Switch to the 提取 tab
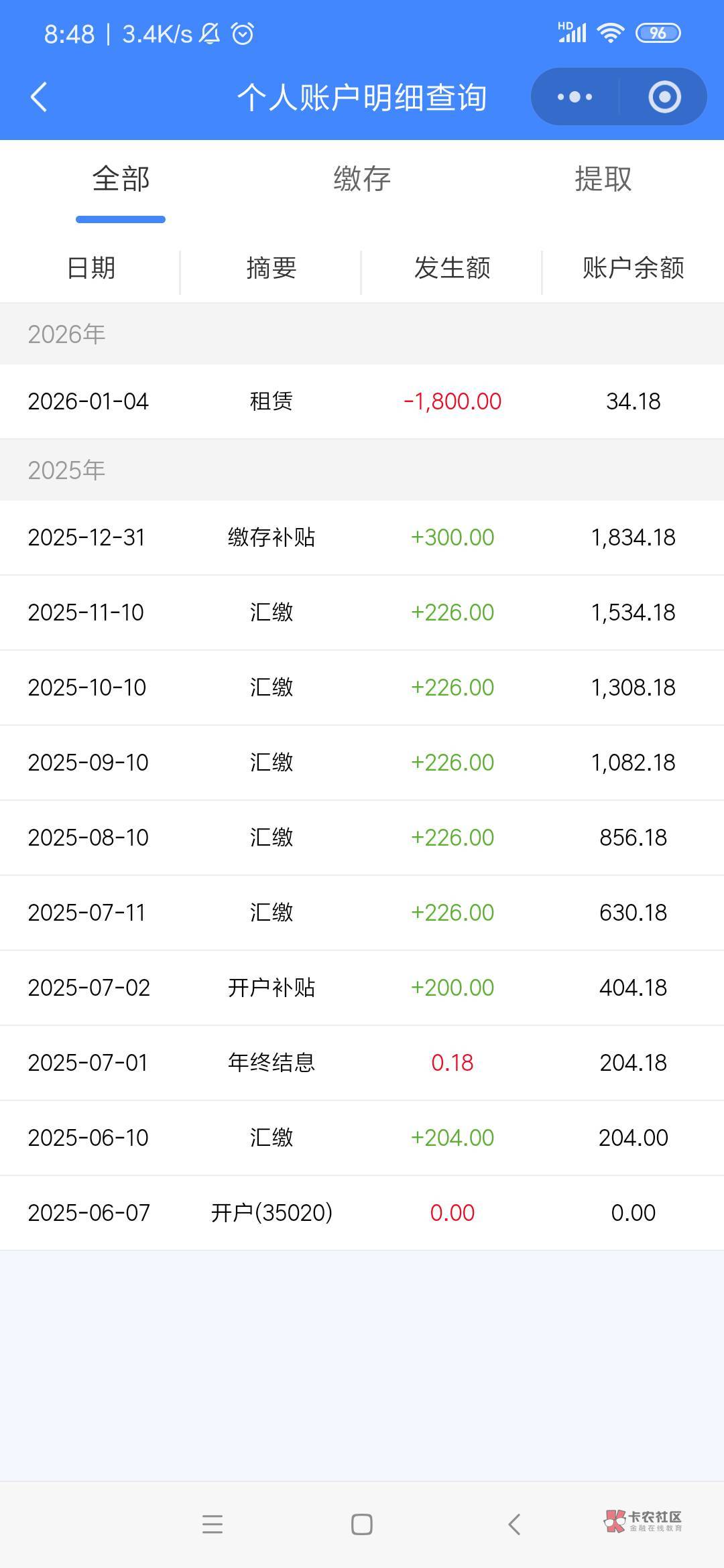Viewport: 724px width, 1568px height. 603,179
